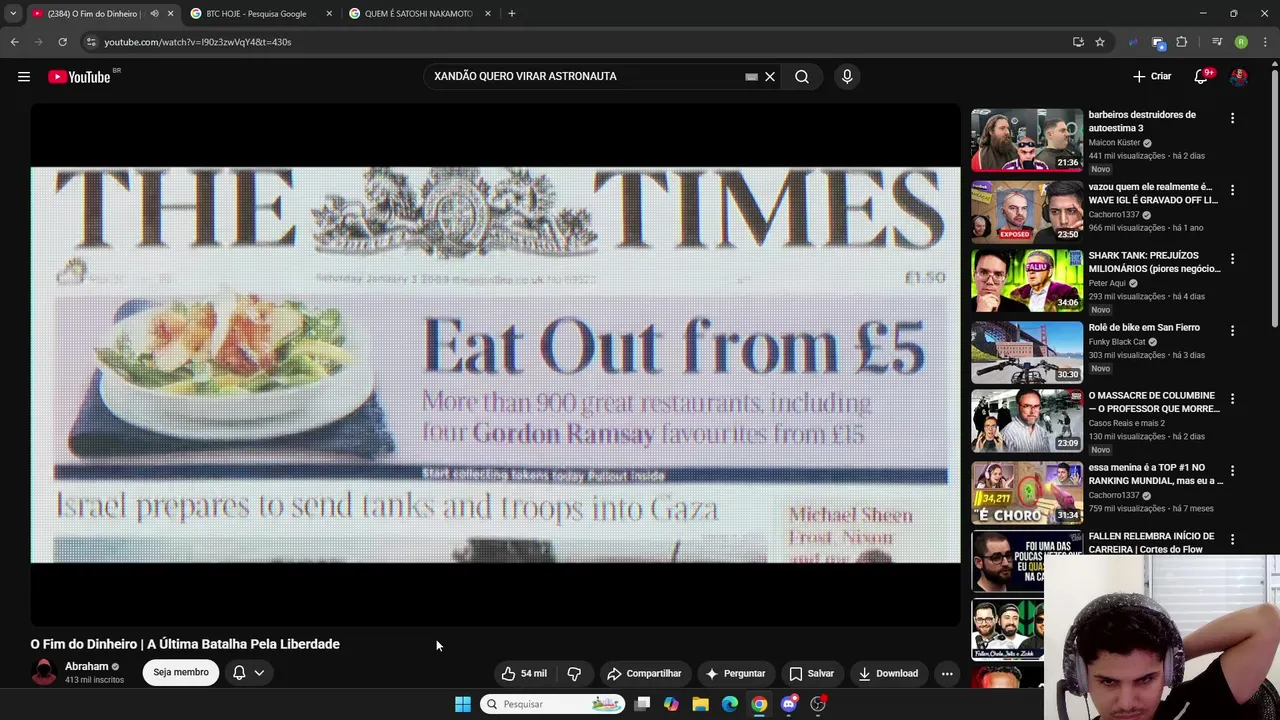Click the Compartilhar share button
The height and width of the screenshot is (720, 1280).
pos(644,673)
